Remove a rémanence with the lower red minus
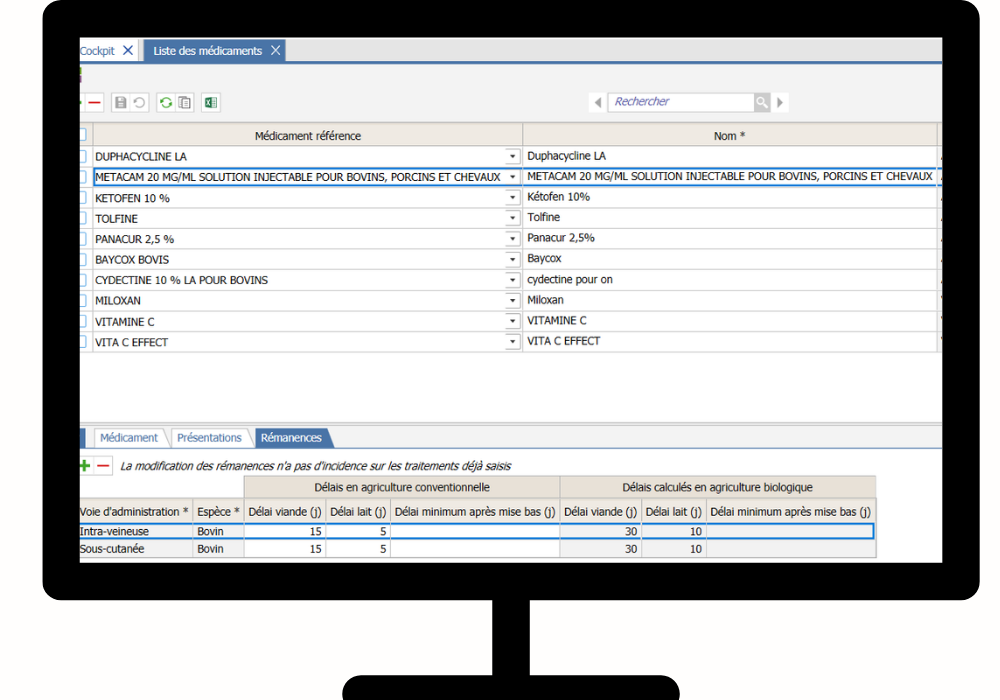 [103, 466]
